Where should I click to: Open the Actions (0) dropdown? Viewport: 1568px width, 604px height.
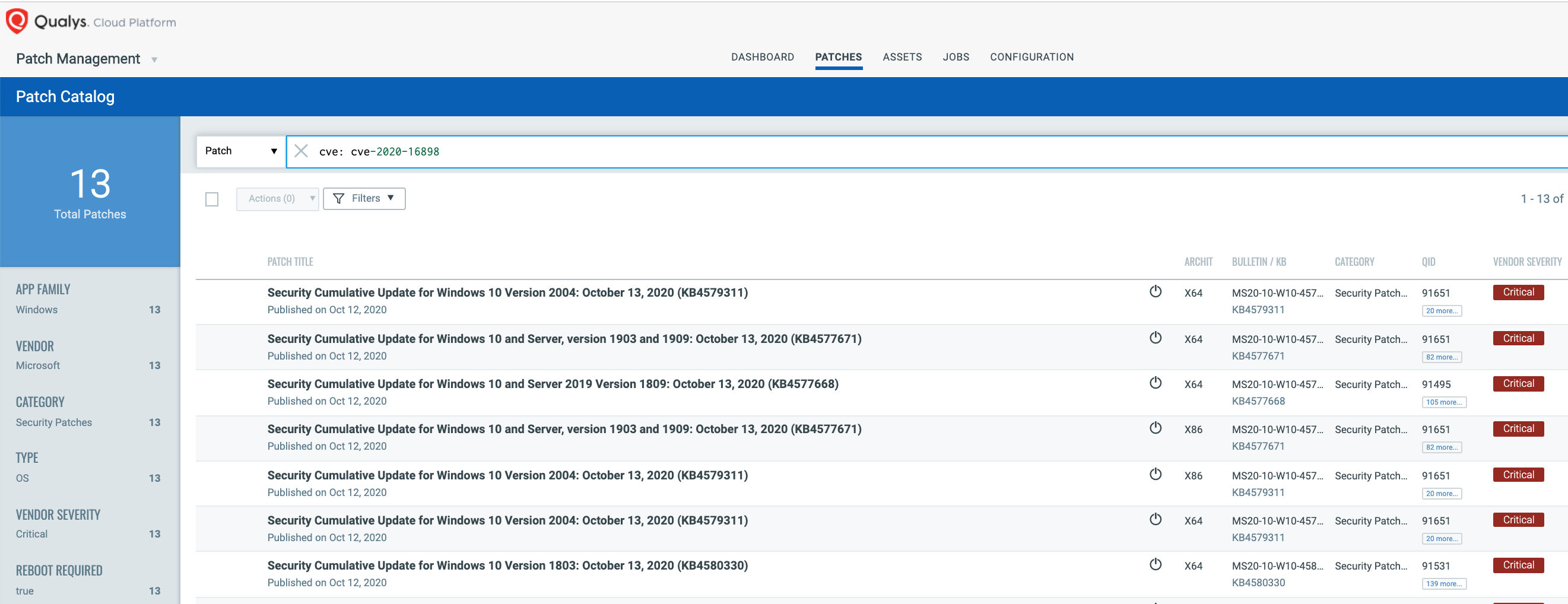(277, 198)
